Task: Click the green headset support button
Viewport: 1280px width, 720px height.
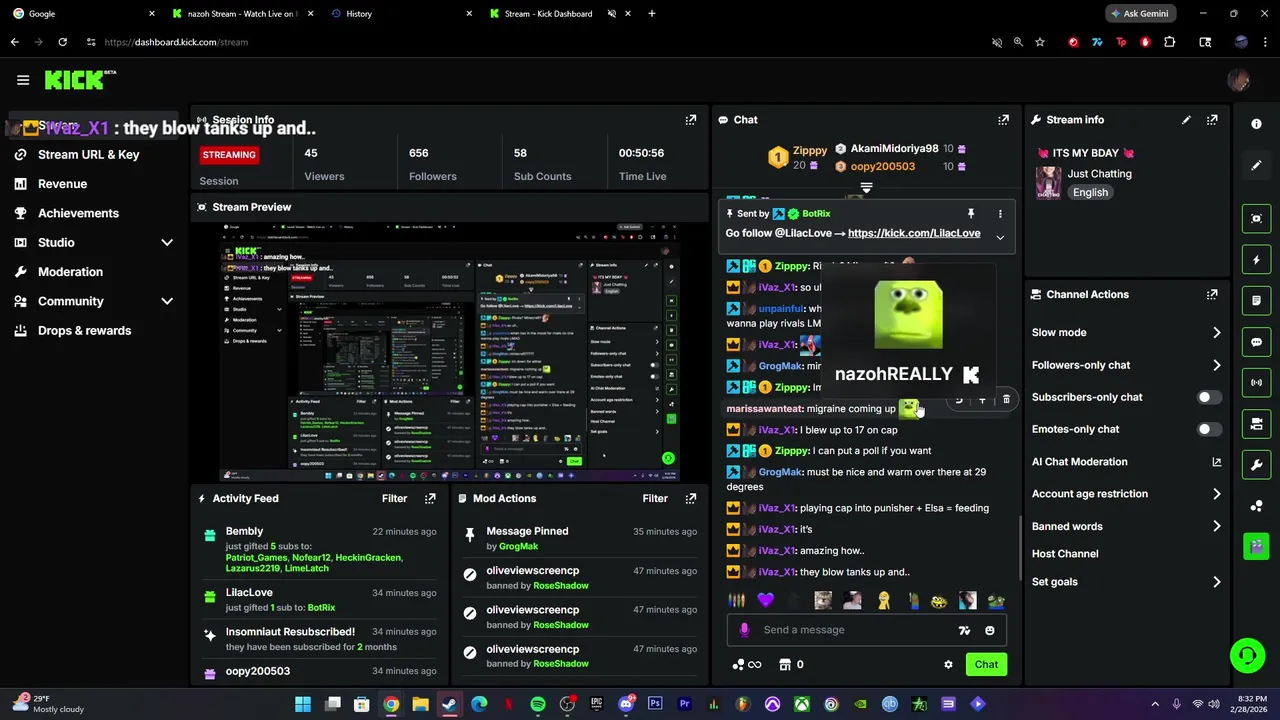Action: pyautogui.click(x=1247, y=656)
